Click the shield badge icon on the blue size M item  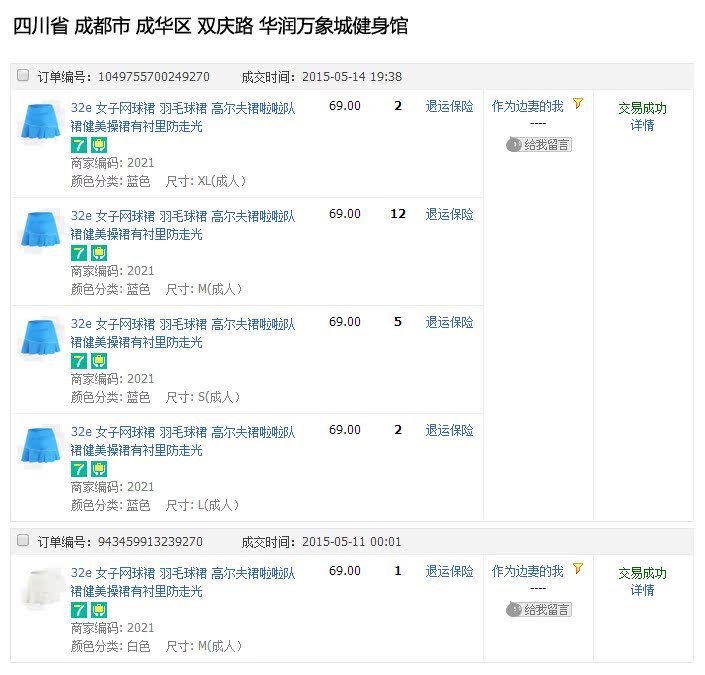pos(98,253)
